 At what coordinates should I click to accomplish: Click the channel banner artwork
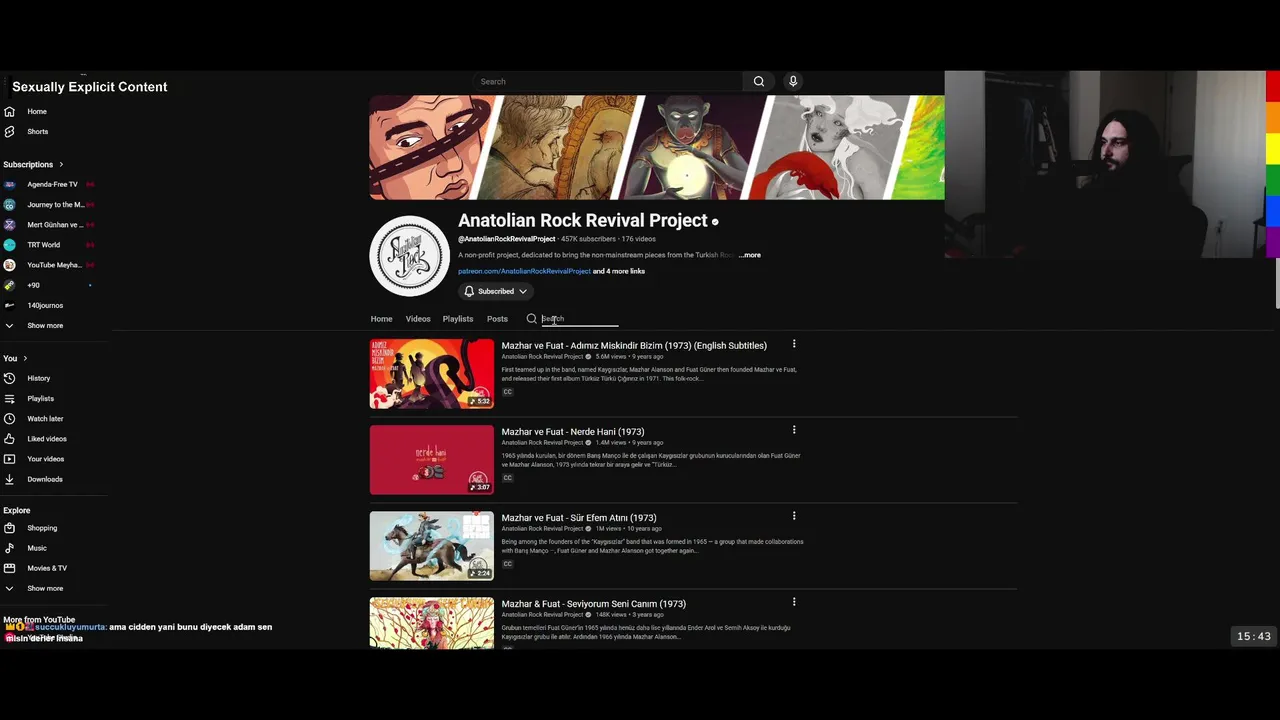[657, 148]
